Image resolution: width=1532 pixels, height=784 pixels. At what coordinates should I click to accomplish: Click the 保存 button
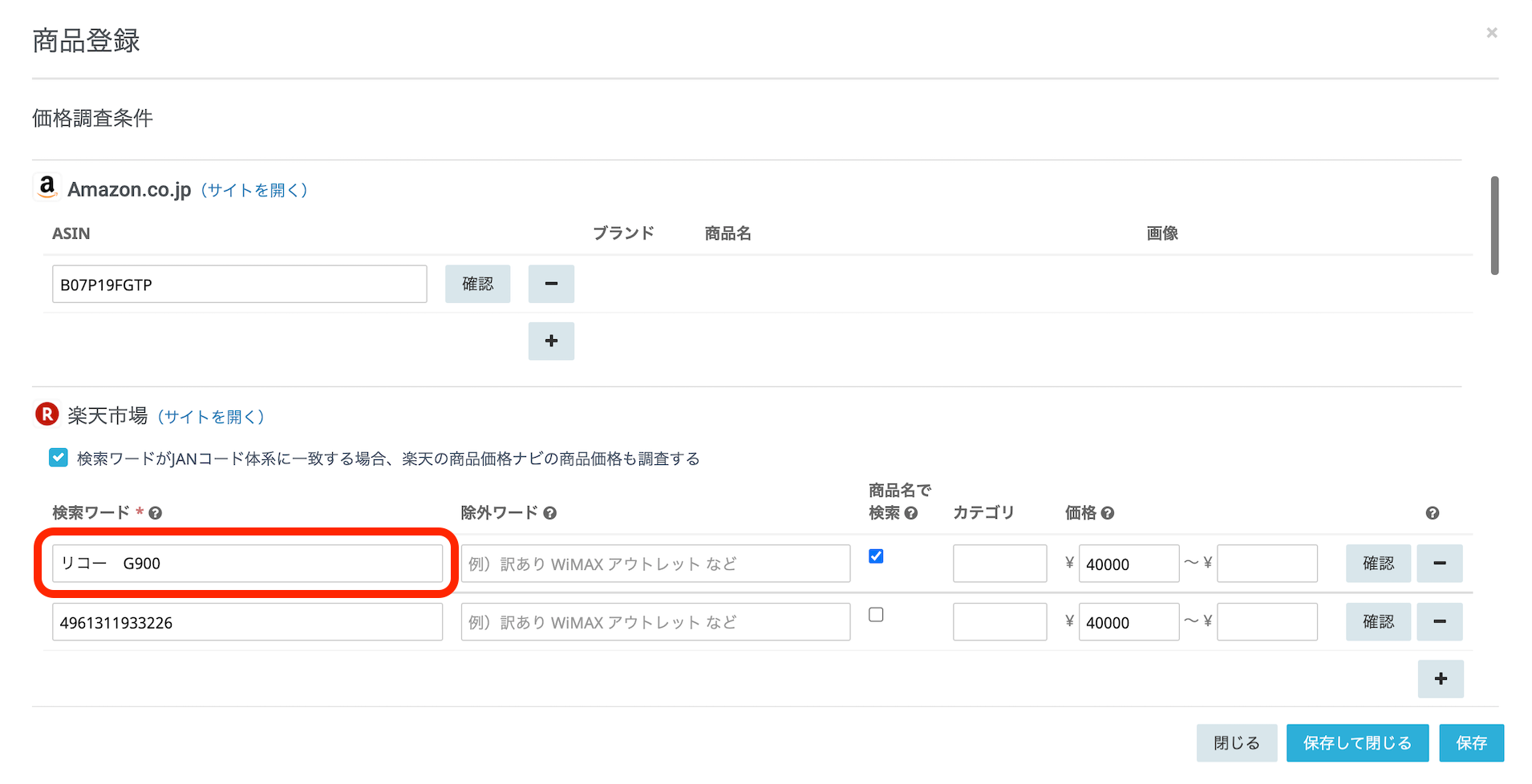coord(1471,743)
